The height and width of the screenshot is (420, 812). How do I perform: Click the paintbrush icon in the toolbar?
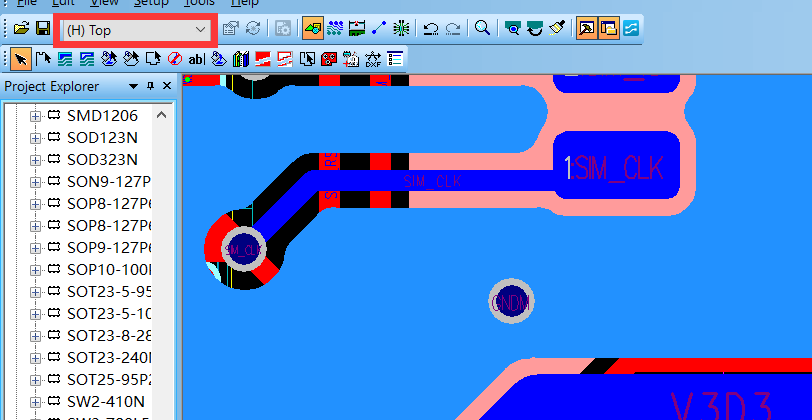pos(557,28)
